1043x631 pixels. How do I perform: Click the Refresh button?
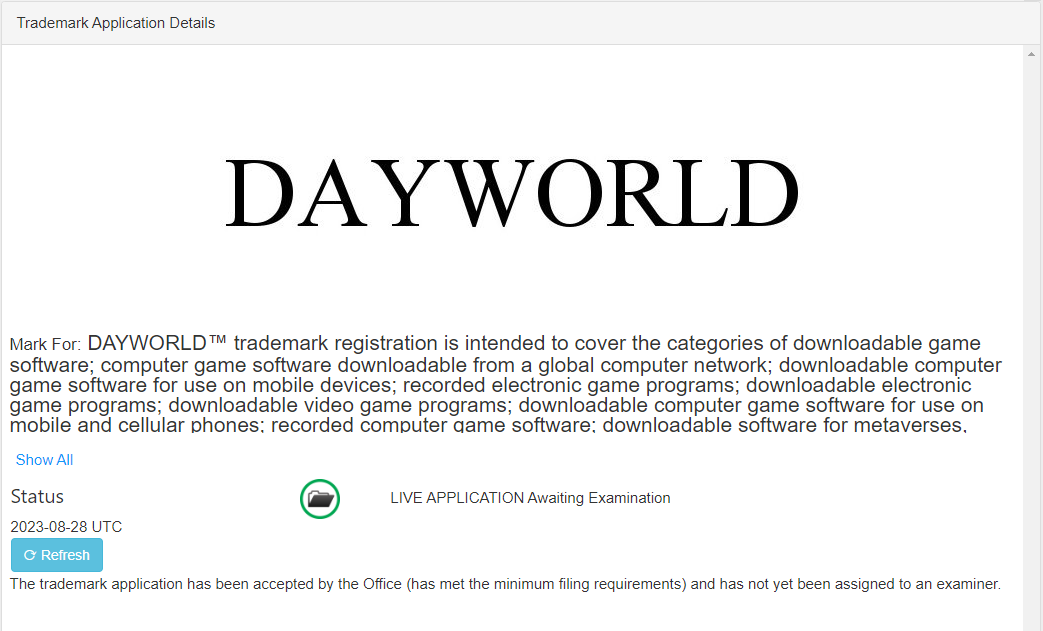[x=57, y=555]
